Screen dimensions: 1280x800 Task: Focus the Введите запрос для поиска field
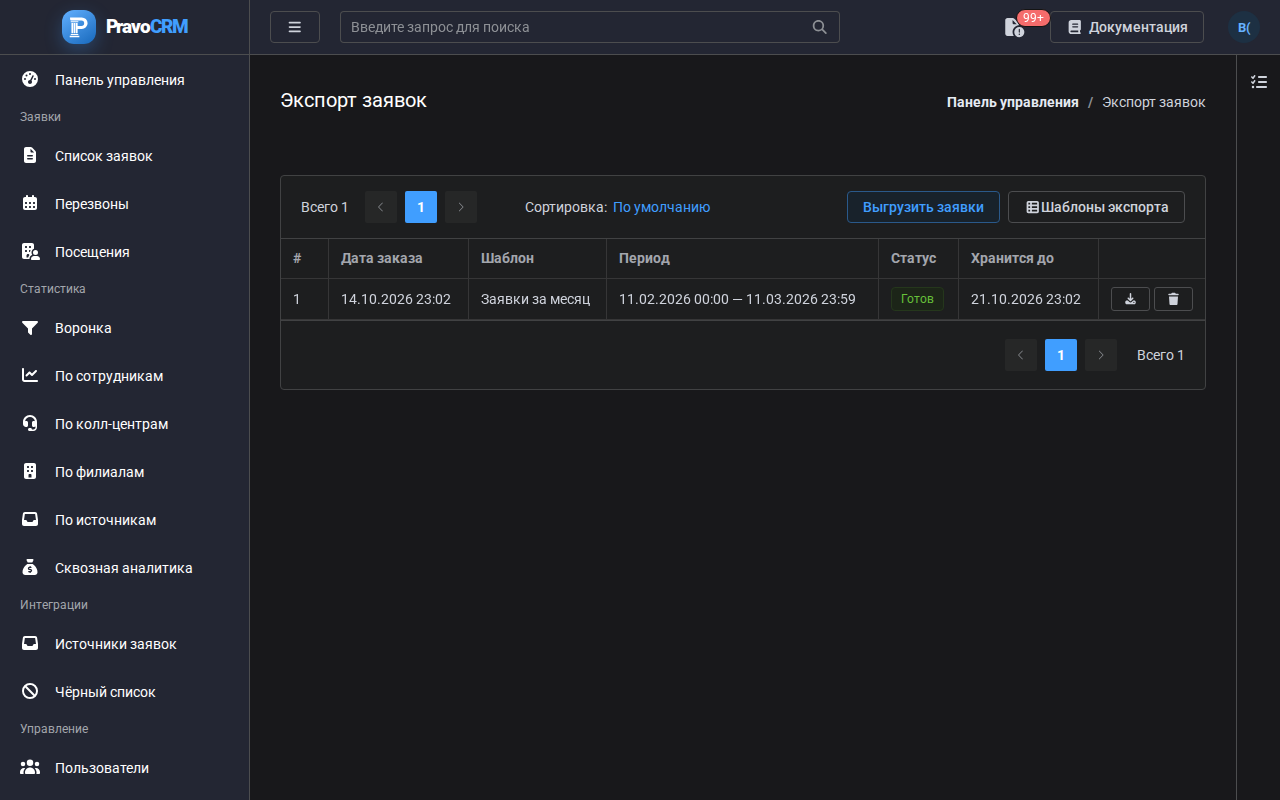pos(590,27)
